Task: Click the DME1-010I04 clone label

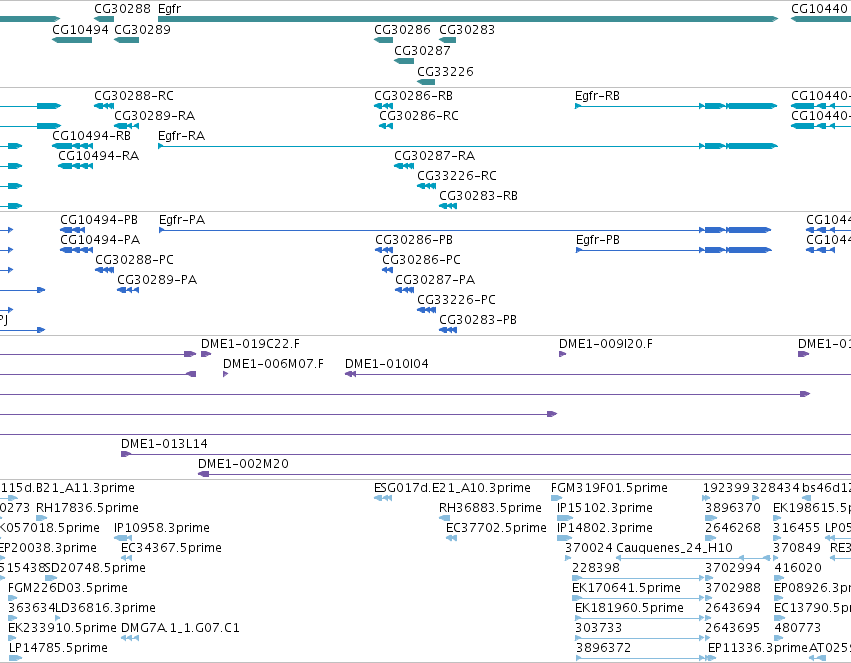Action: click(386, 364)
